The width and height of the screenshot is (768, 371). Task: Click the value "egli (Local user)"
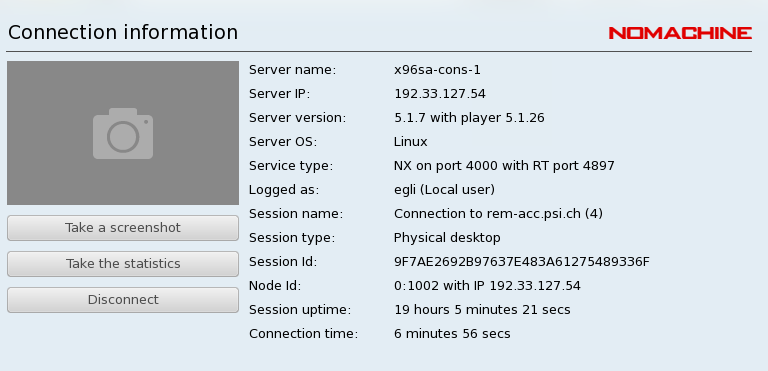444,190
